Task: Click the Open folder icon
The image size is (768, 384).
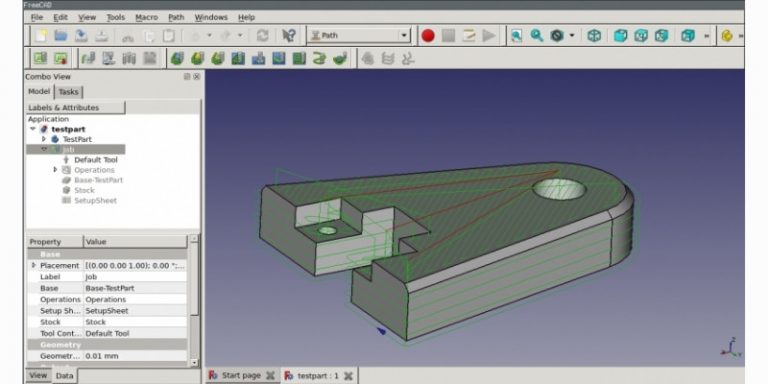Action: click(x=61, y=36)
